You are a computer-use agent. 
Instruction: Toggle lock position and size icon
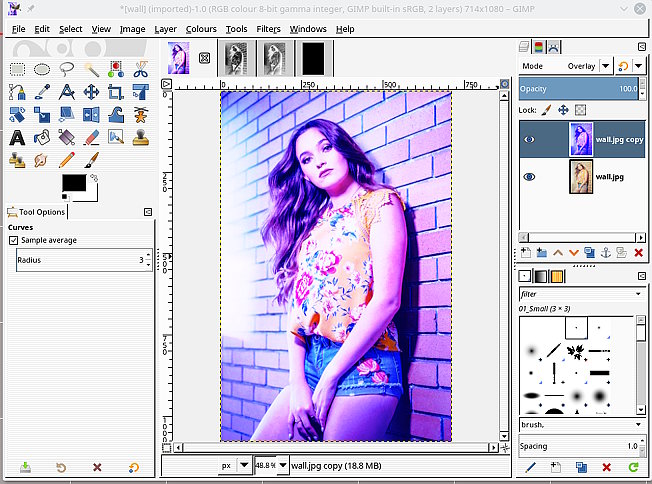563,110
